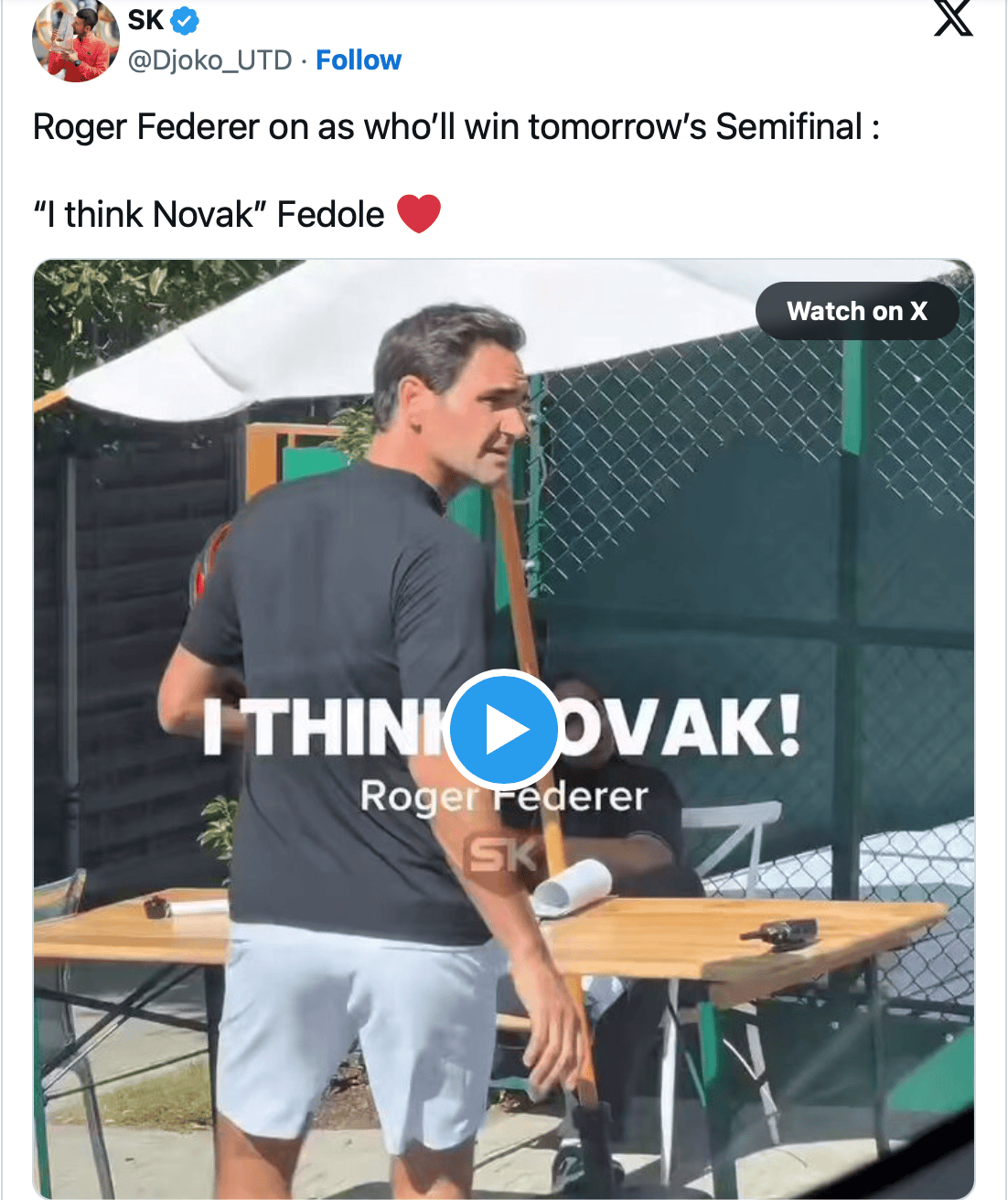
Task: Click the blue verified checkmark badge
Action: (x=185, y=19)
